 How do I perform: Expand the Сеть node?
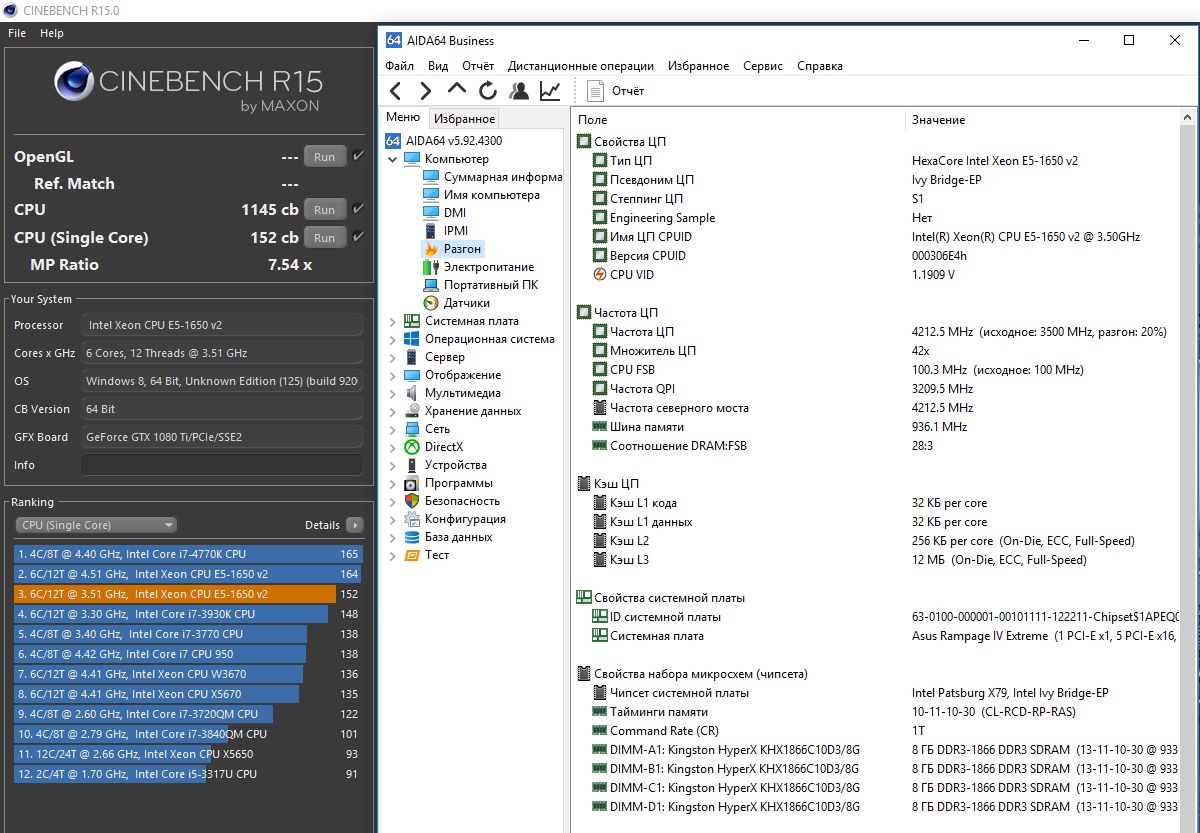click(x=393, y=429)
